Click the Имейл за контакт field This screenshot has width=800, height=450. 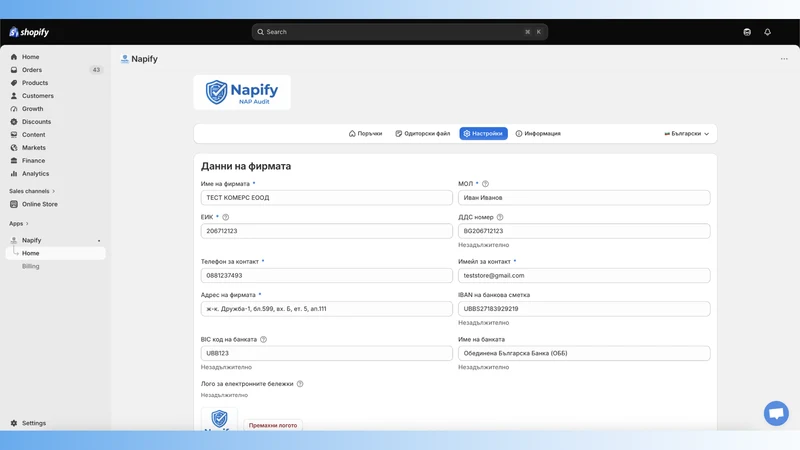tap(584, 276)
